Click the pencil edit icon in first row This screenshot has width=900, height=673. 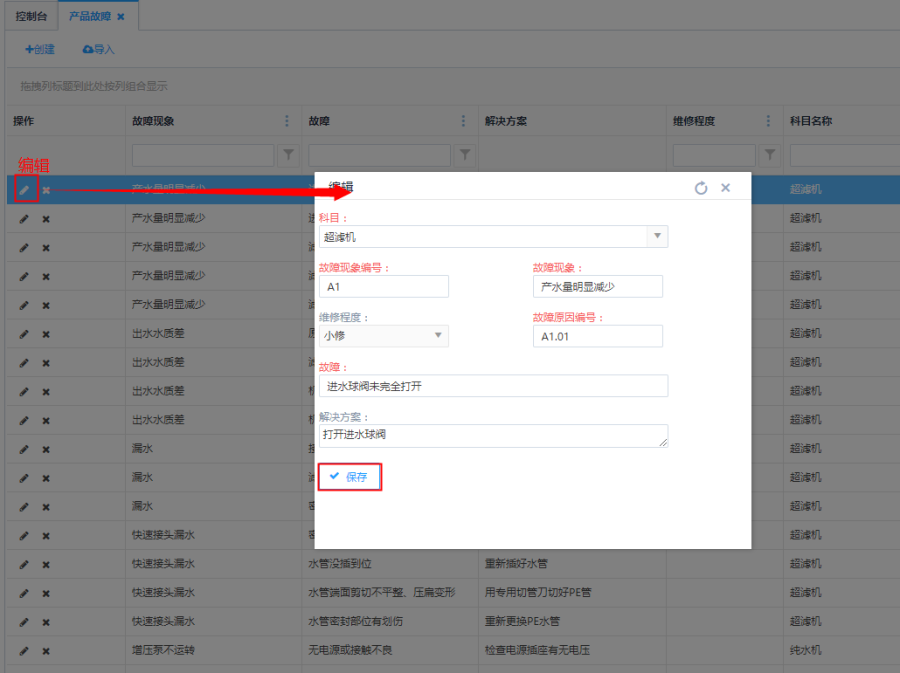24,190
